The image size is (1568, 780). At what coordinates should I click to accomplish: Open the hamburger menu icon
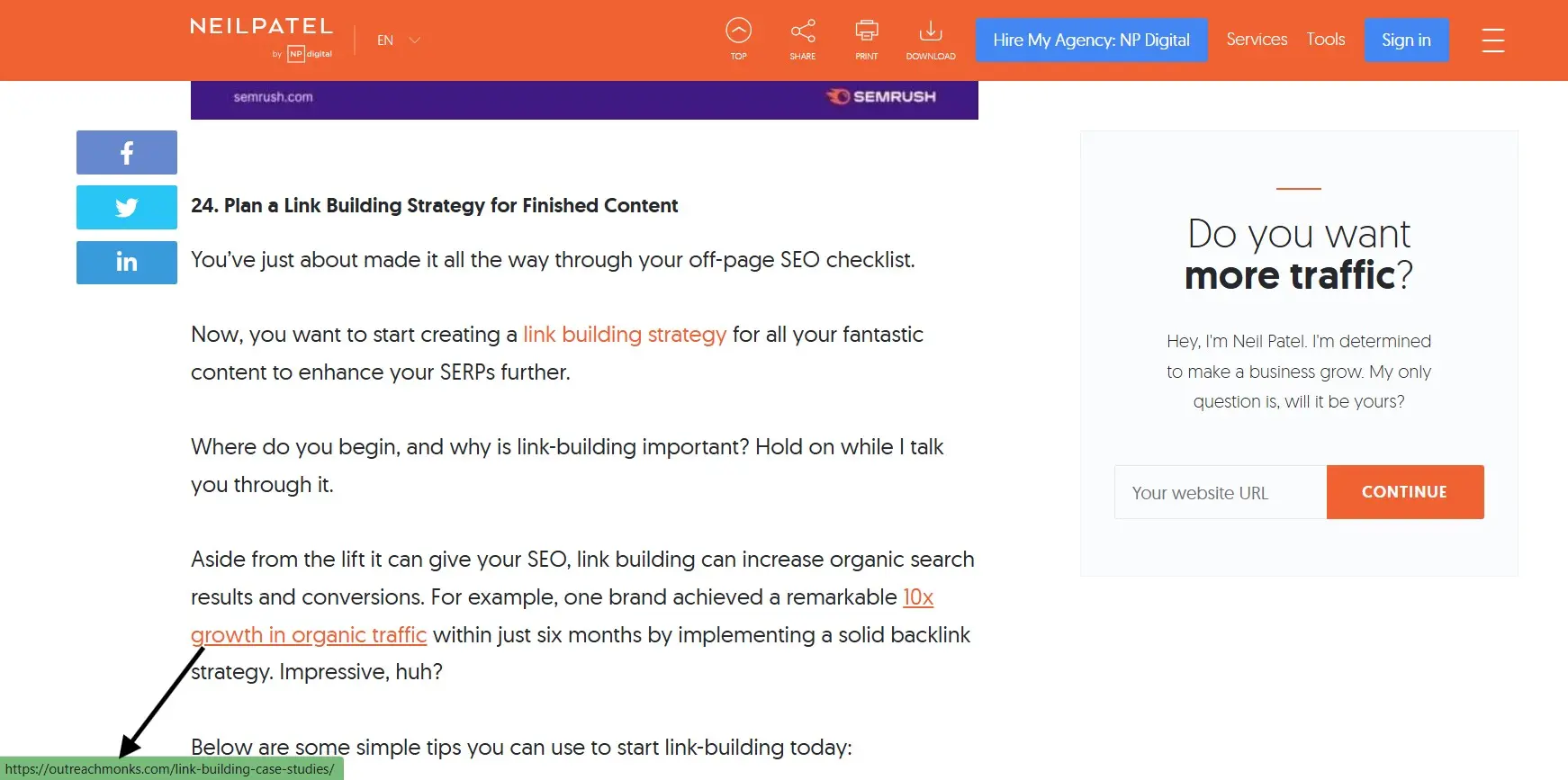1492,40
